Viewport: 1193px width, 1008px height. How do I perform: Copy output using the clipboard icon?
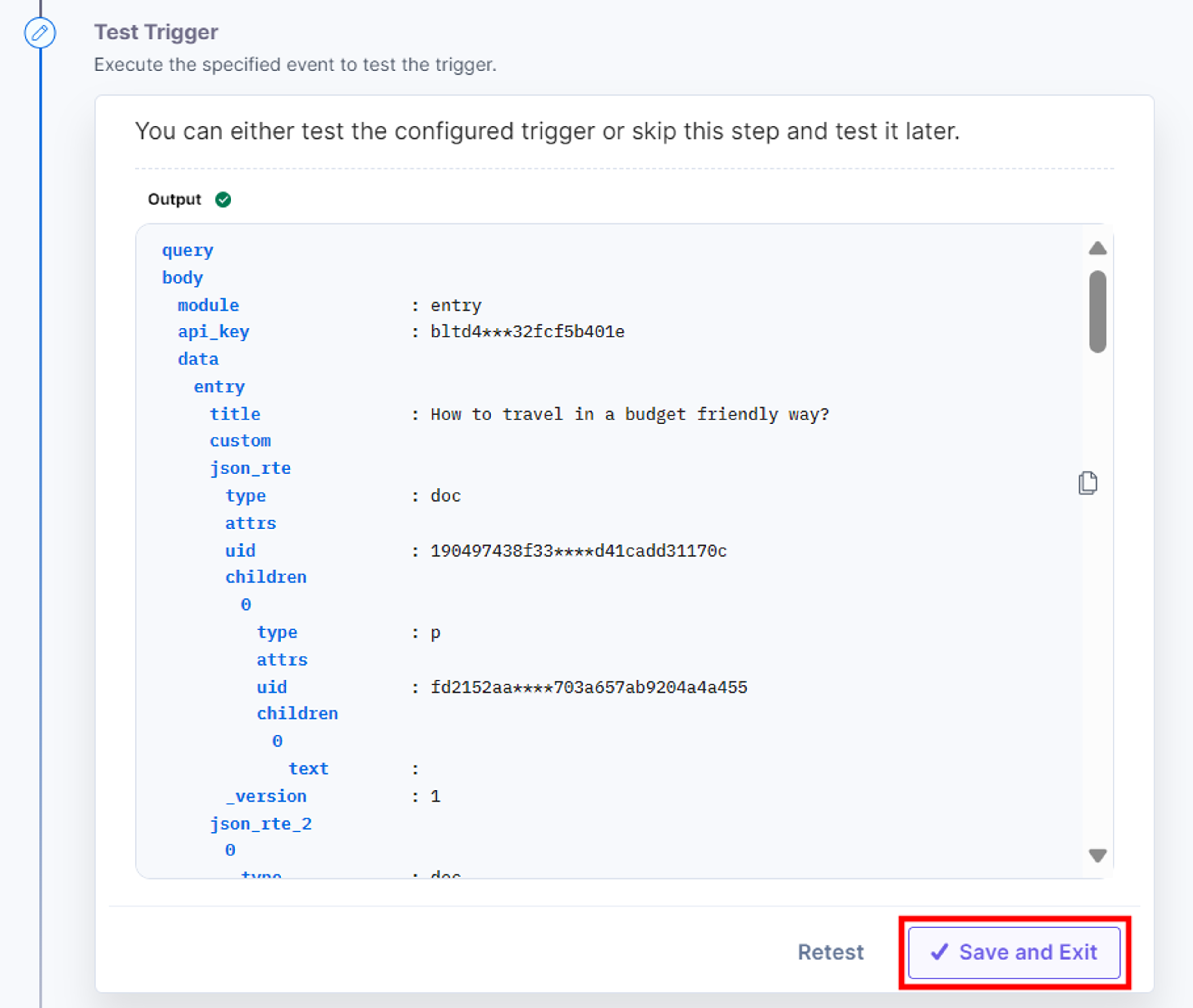1088,483
